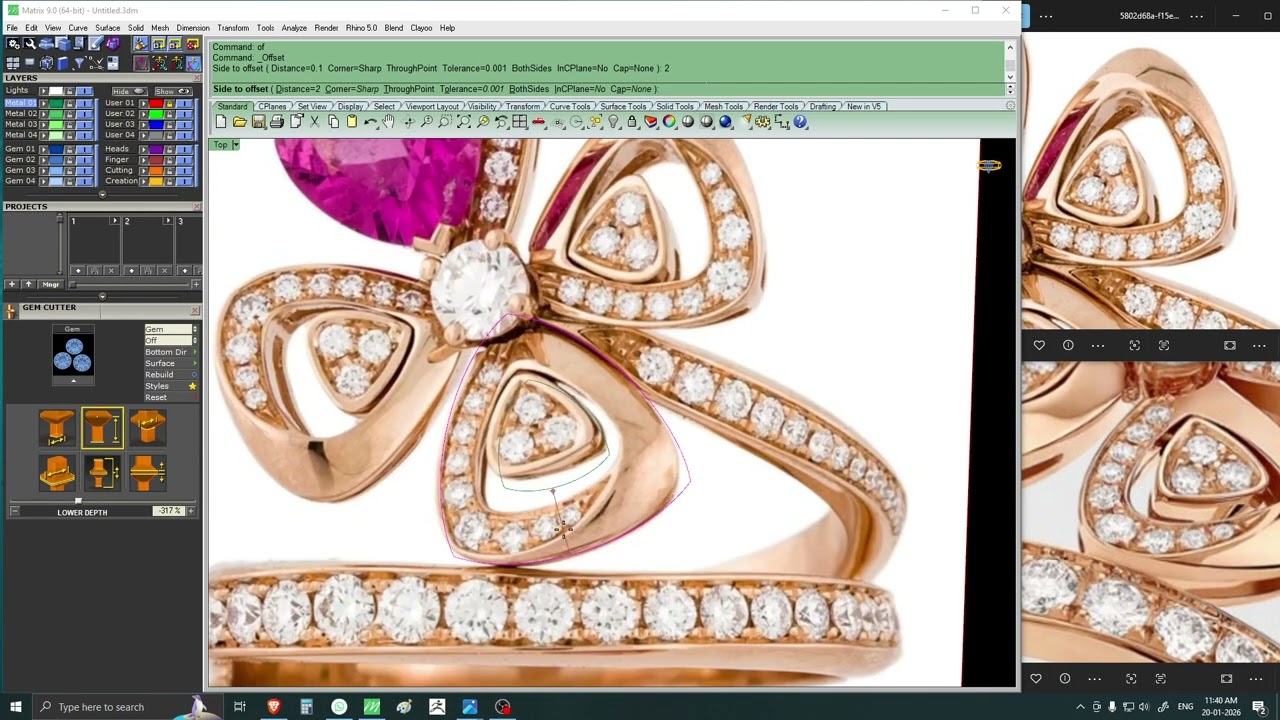Image resolution: width=1280 pixels, height=720 pixels.
Task: Click the red User 01 color swatch
Action: coord(157,103)
